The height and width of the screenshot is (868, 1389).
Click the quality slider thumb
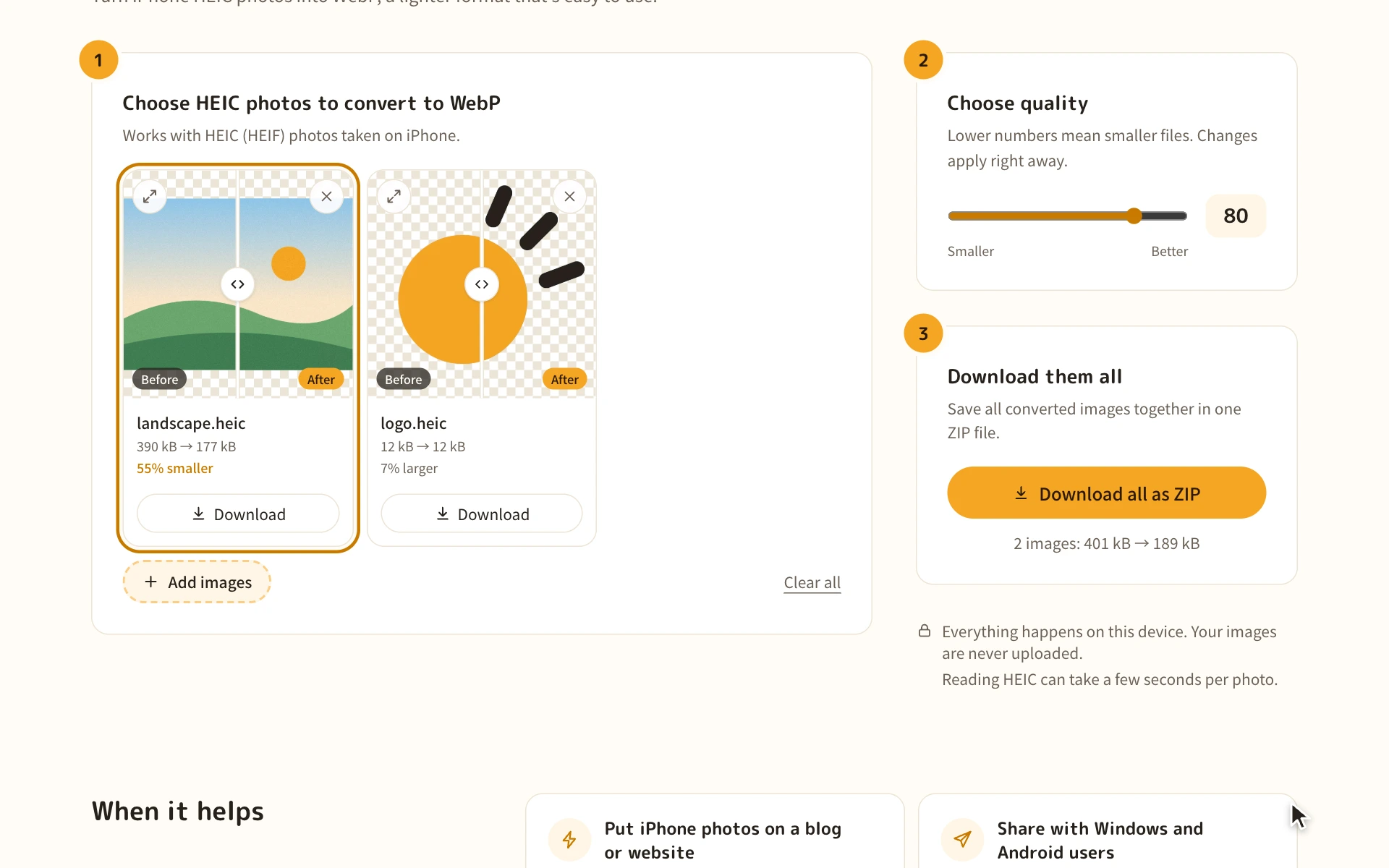(x=1134, y=216)
